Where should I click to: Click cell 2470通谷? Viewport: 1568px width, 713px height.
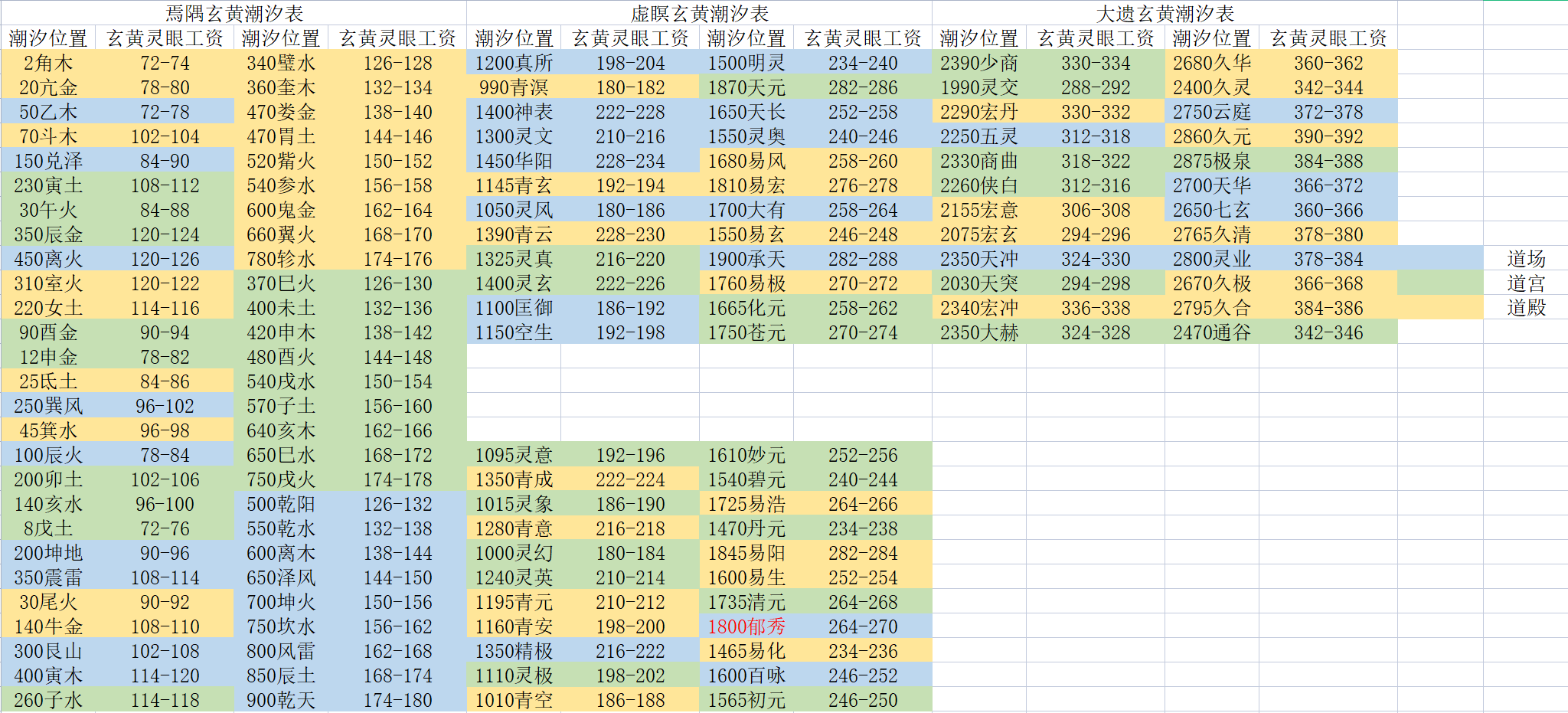[x=1212, y=332]
